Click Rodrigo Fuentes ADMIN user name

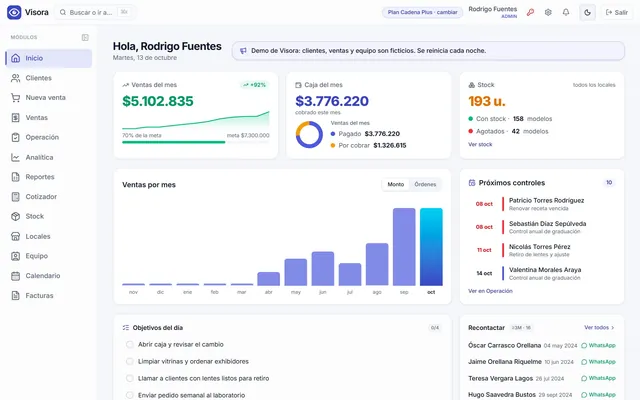pos(492,12)
